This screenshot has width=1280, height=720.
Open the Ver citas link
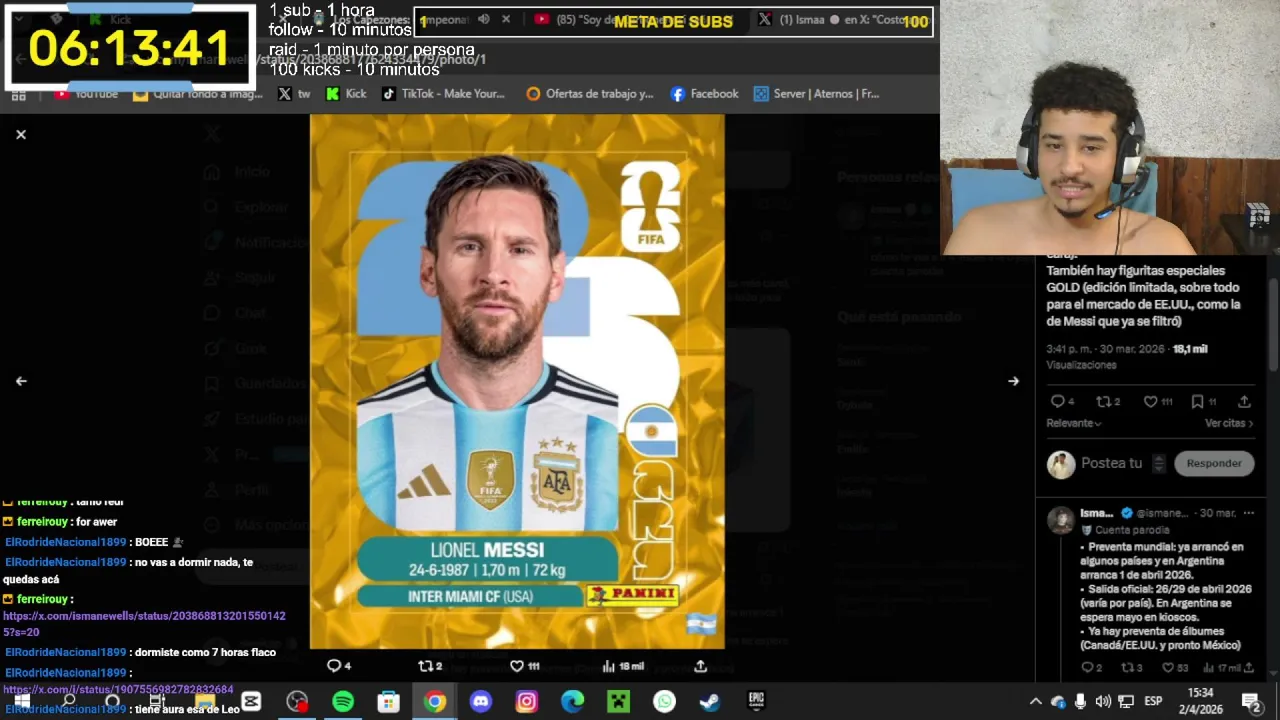point(1228,423)
